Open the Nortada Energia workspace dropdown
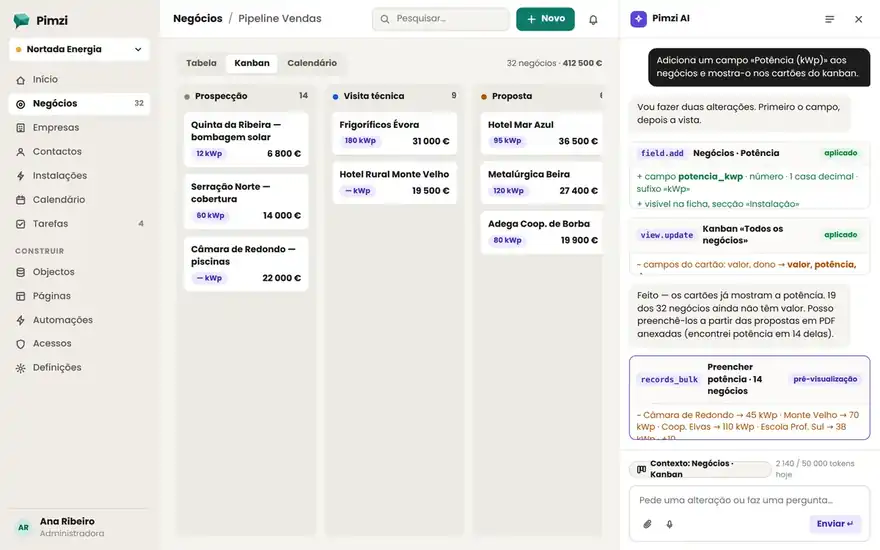This screenshot has height=550, width=880. 79,49
